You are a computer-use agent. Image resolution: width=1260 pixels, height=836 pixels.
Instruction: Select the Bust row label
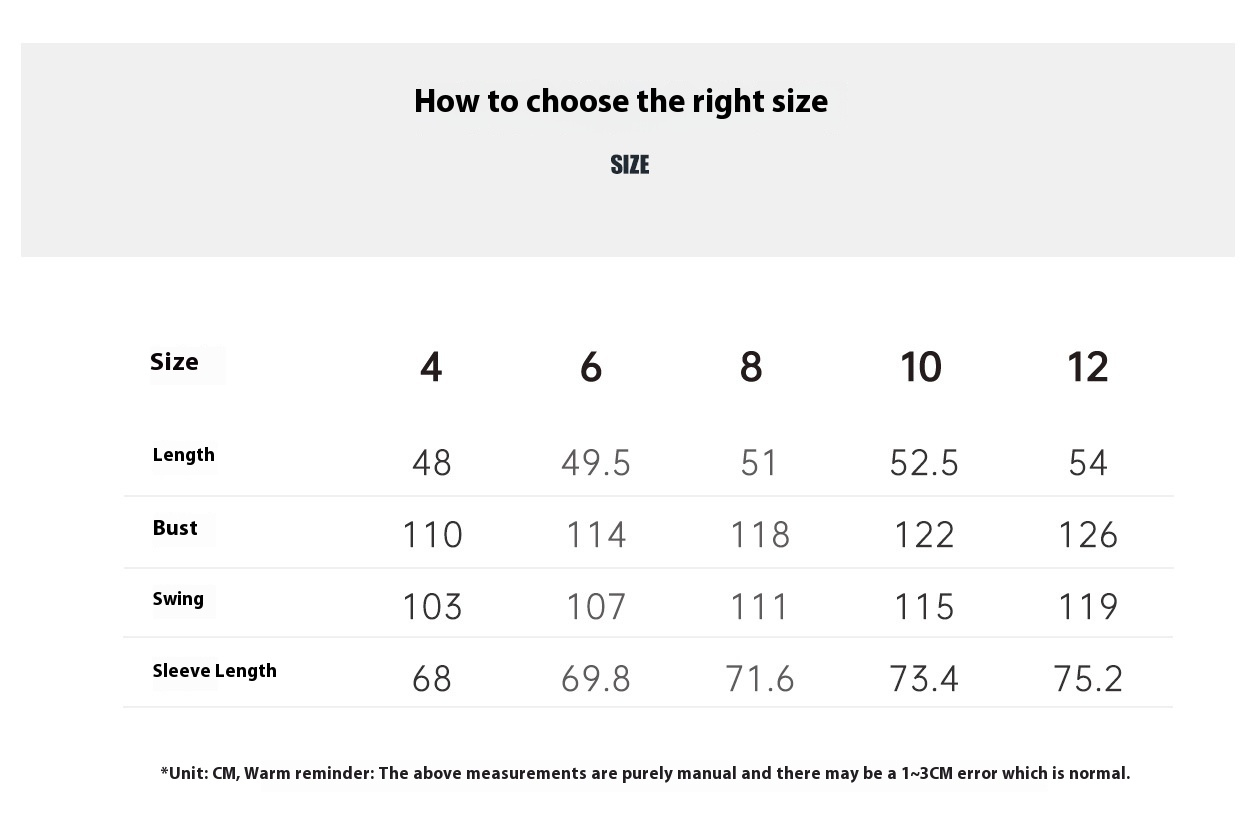tap(175, 528)
